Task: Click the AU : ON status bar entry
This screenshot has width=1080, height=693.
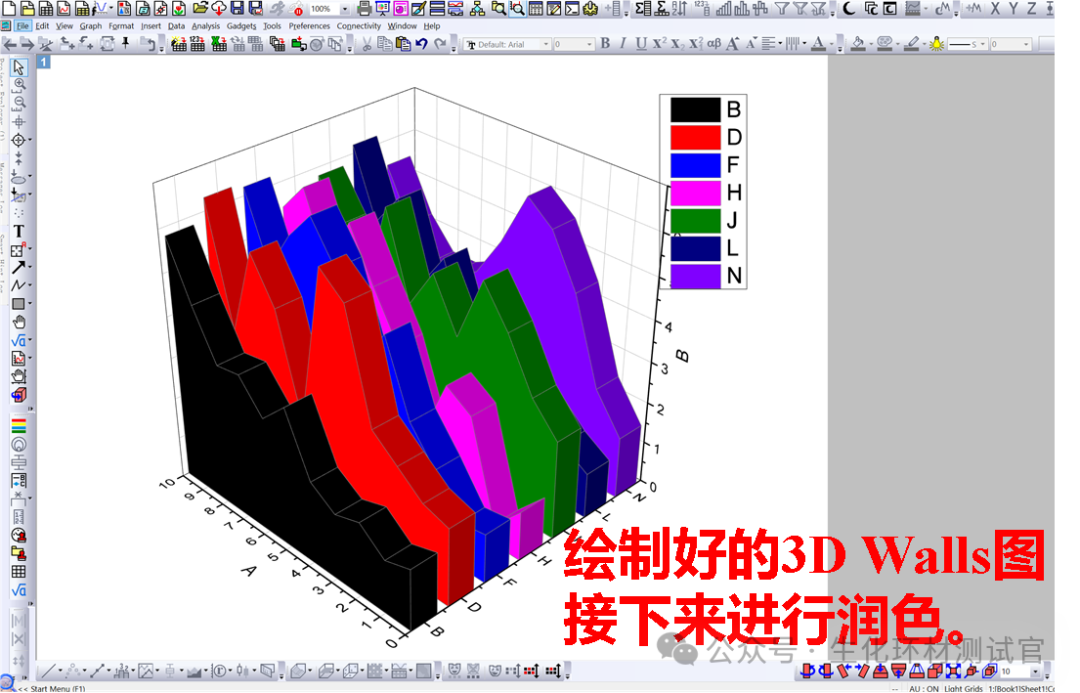Action: (x=924, y=688)
